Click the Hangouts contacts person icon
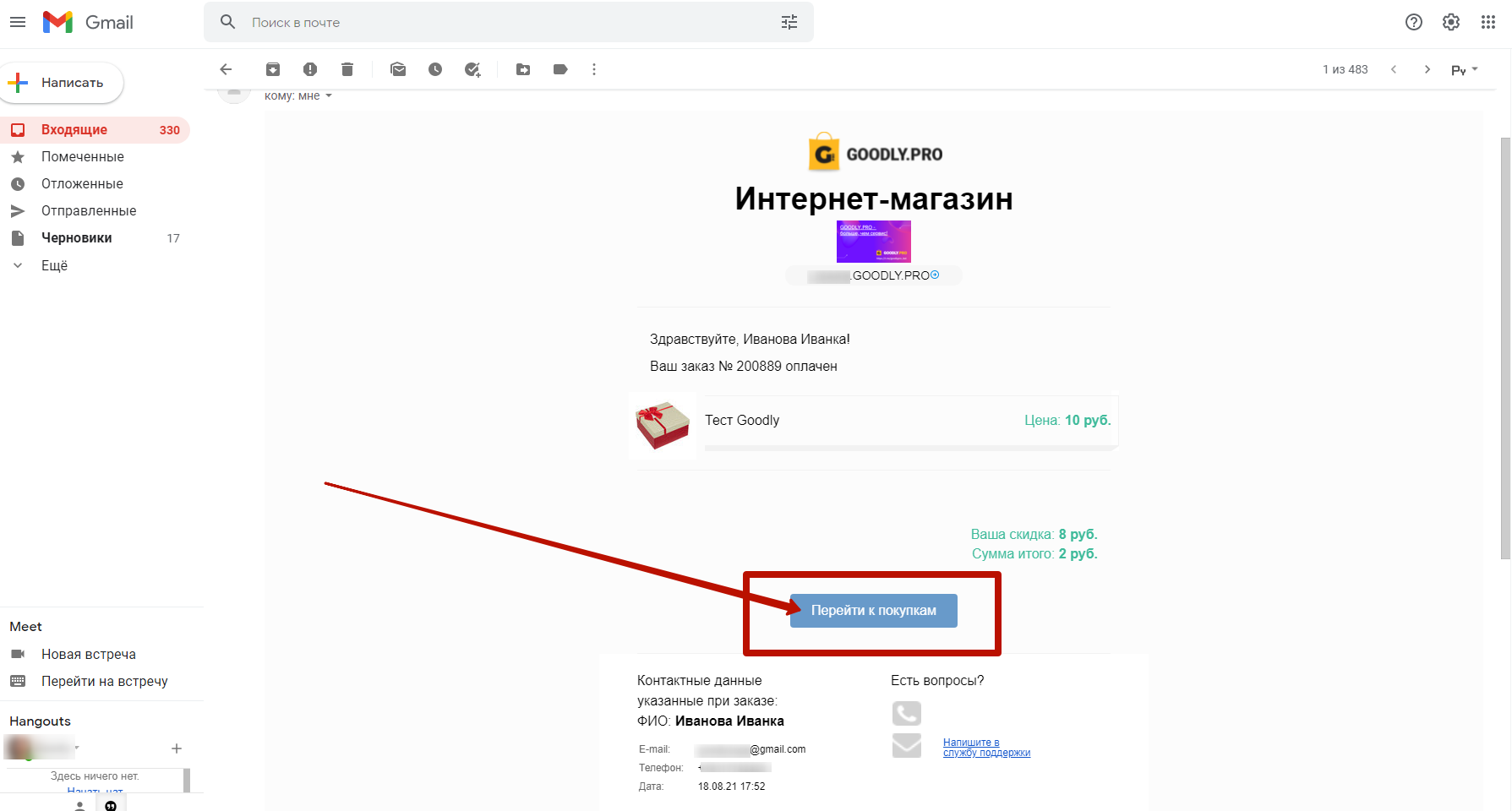The width and height of the screenshot is (1512, 811). point(79,806)
